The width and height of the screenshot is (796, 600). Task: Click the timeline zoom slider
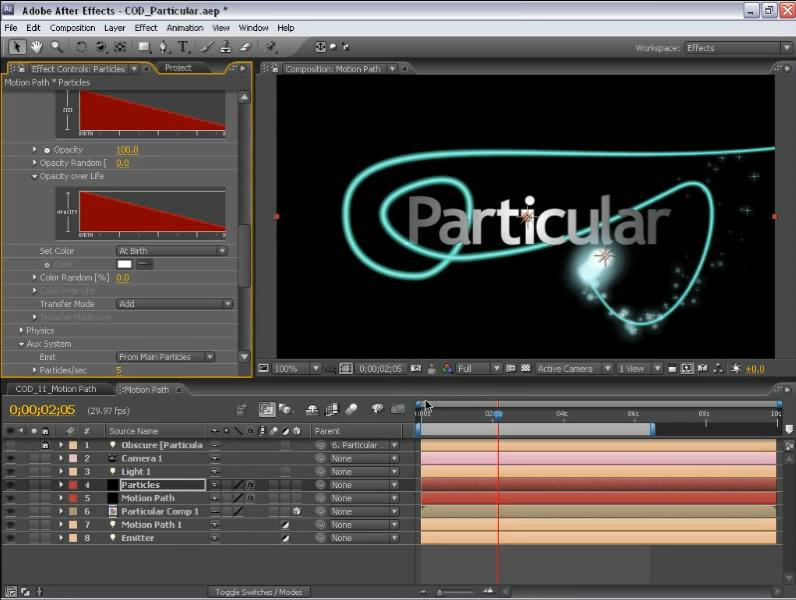tap(456, 591)
